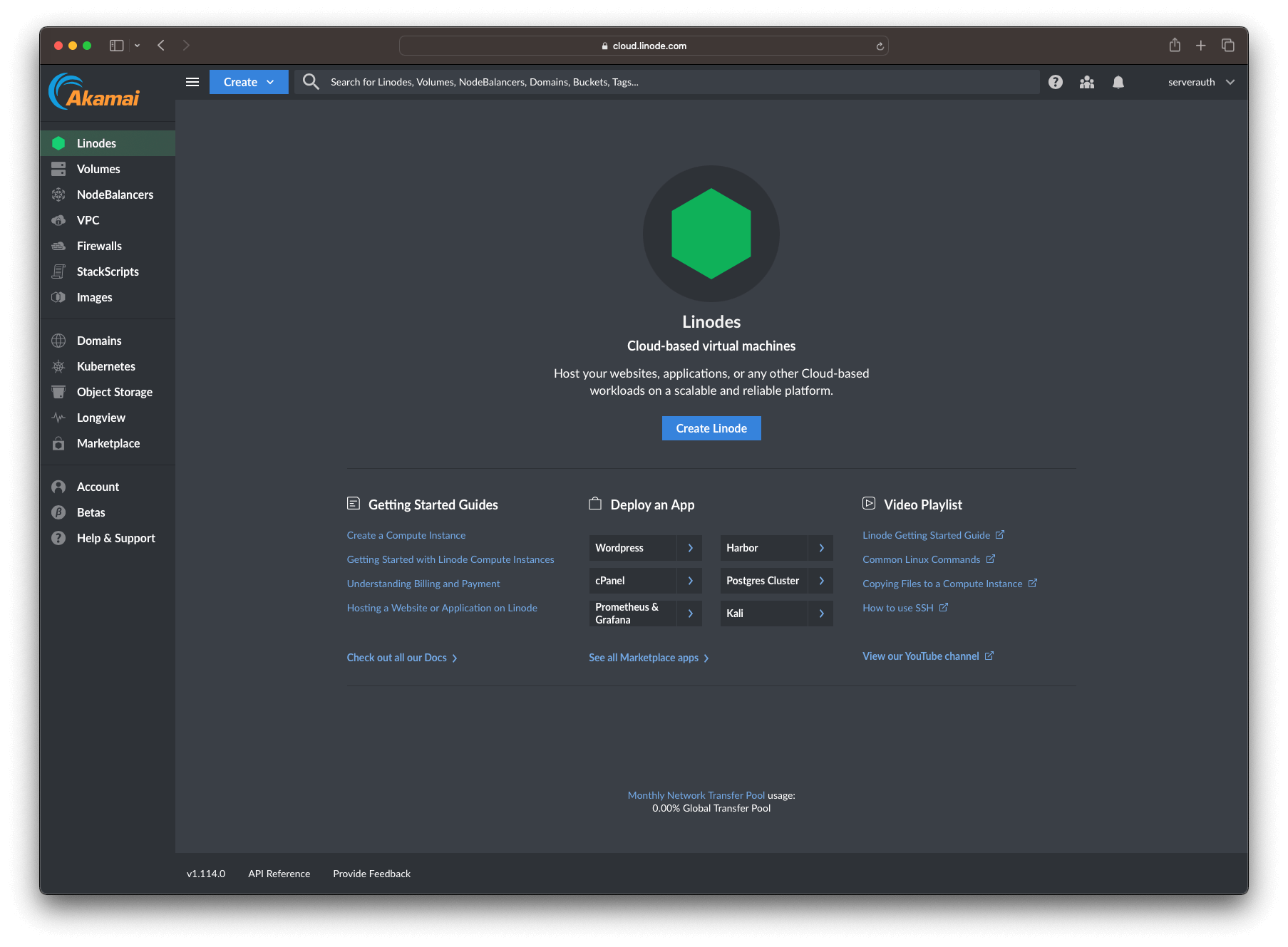Open the Help question mark icon
Viewport: 1288px width, 947px height.
[1056, 82]
